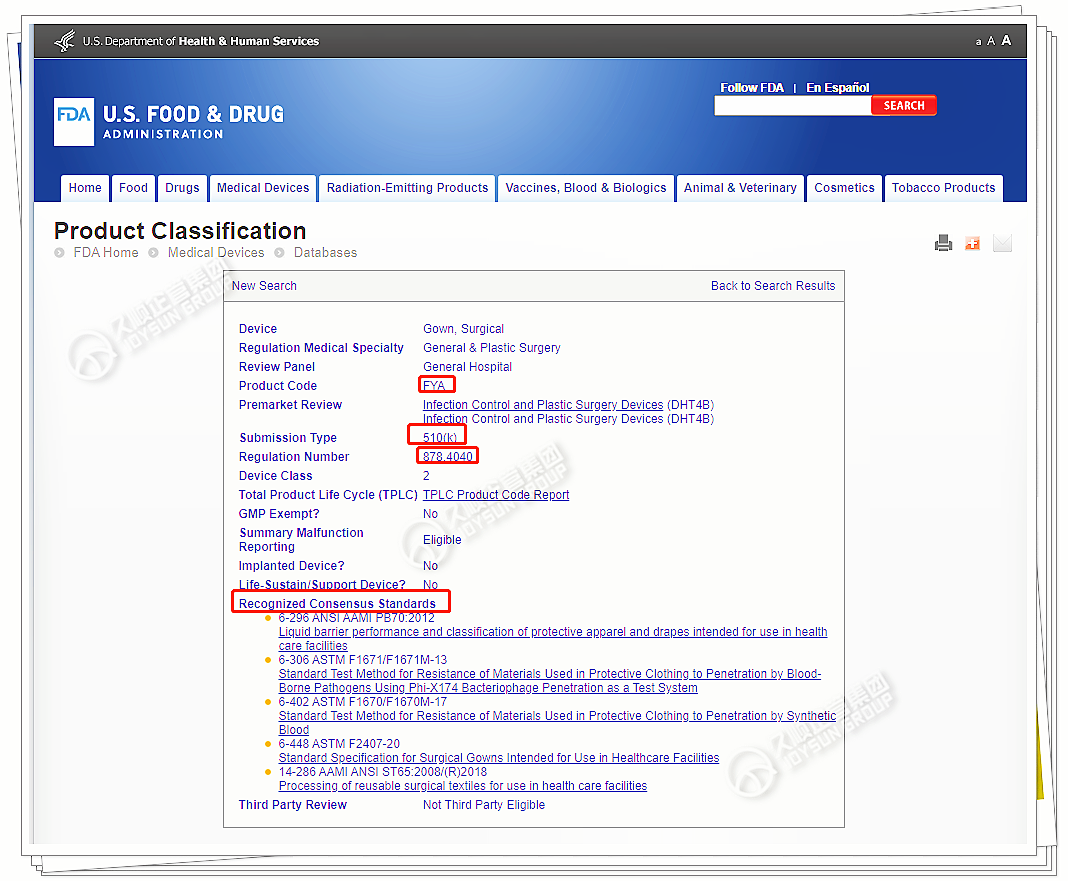This screenshot has width=1068, height=881.
Task: Click 'Not Third Party Eligible' text
Action: tap(484, 805)
